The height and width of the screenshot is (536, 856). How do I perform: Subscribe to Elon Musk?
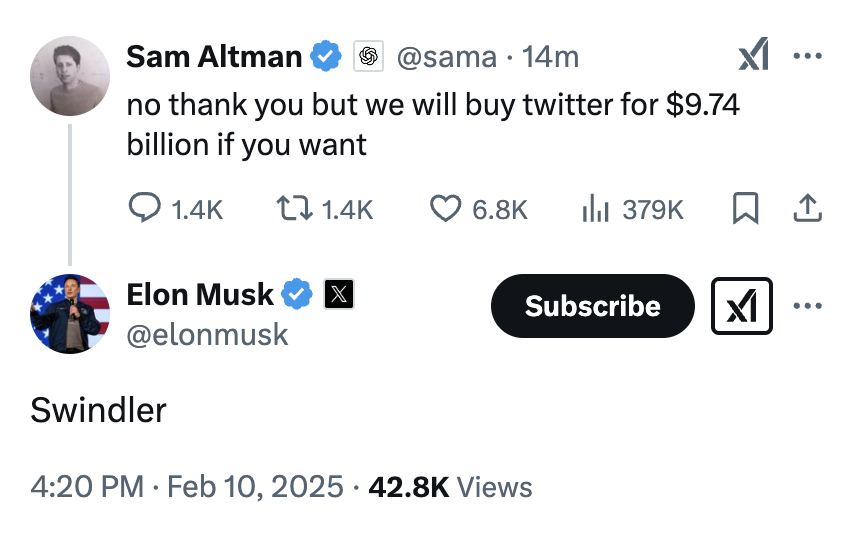pos(593,306)
